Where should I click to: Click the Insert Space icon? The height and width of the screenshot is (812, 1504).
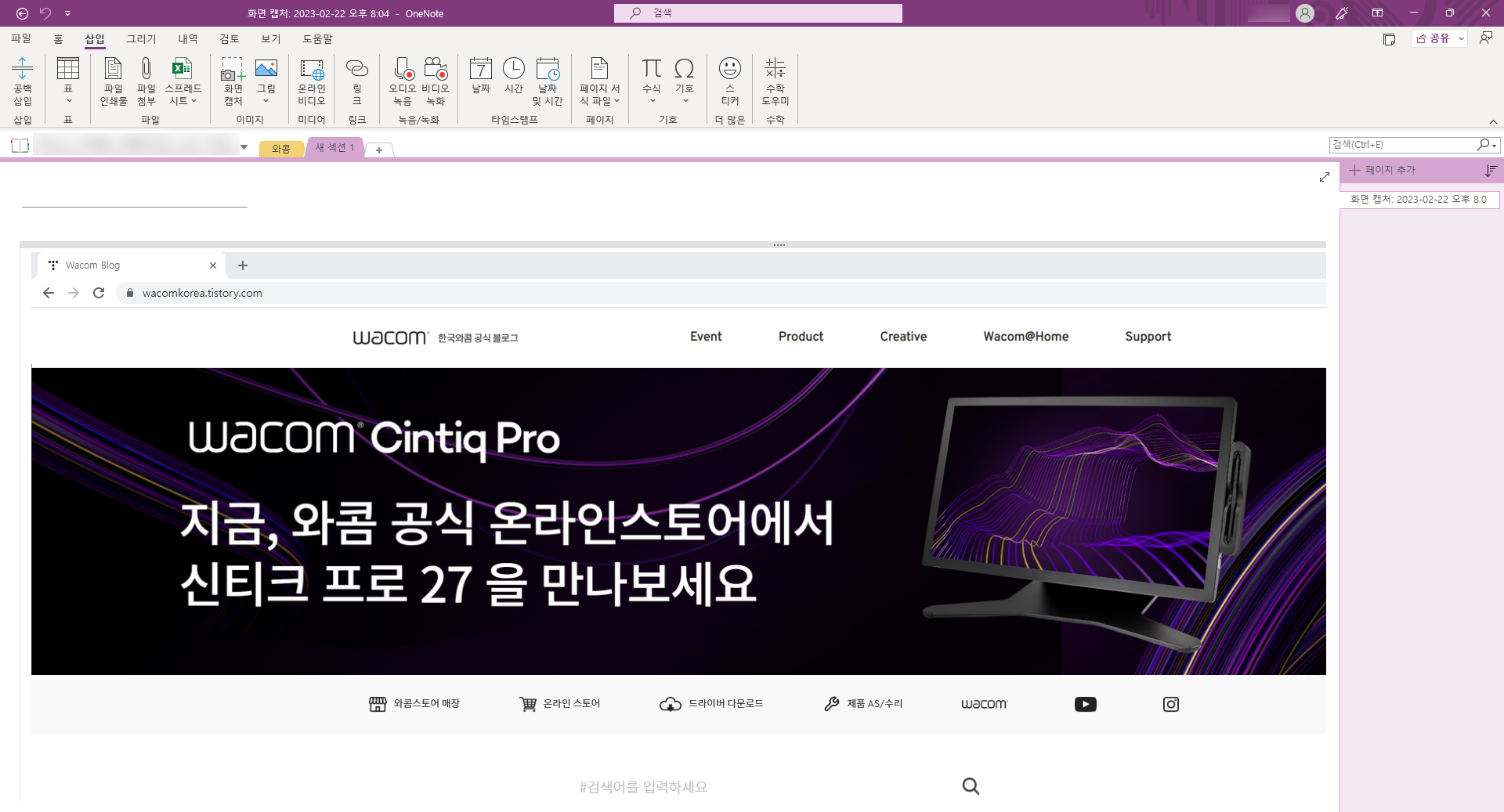(23, 81)
